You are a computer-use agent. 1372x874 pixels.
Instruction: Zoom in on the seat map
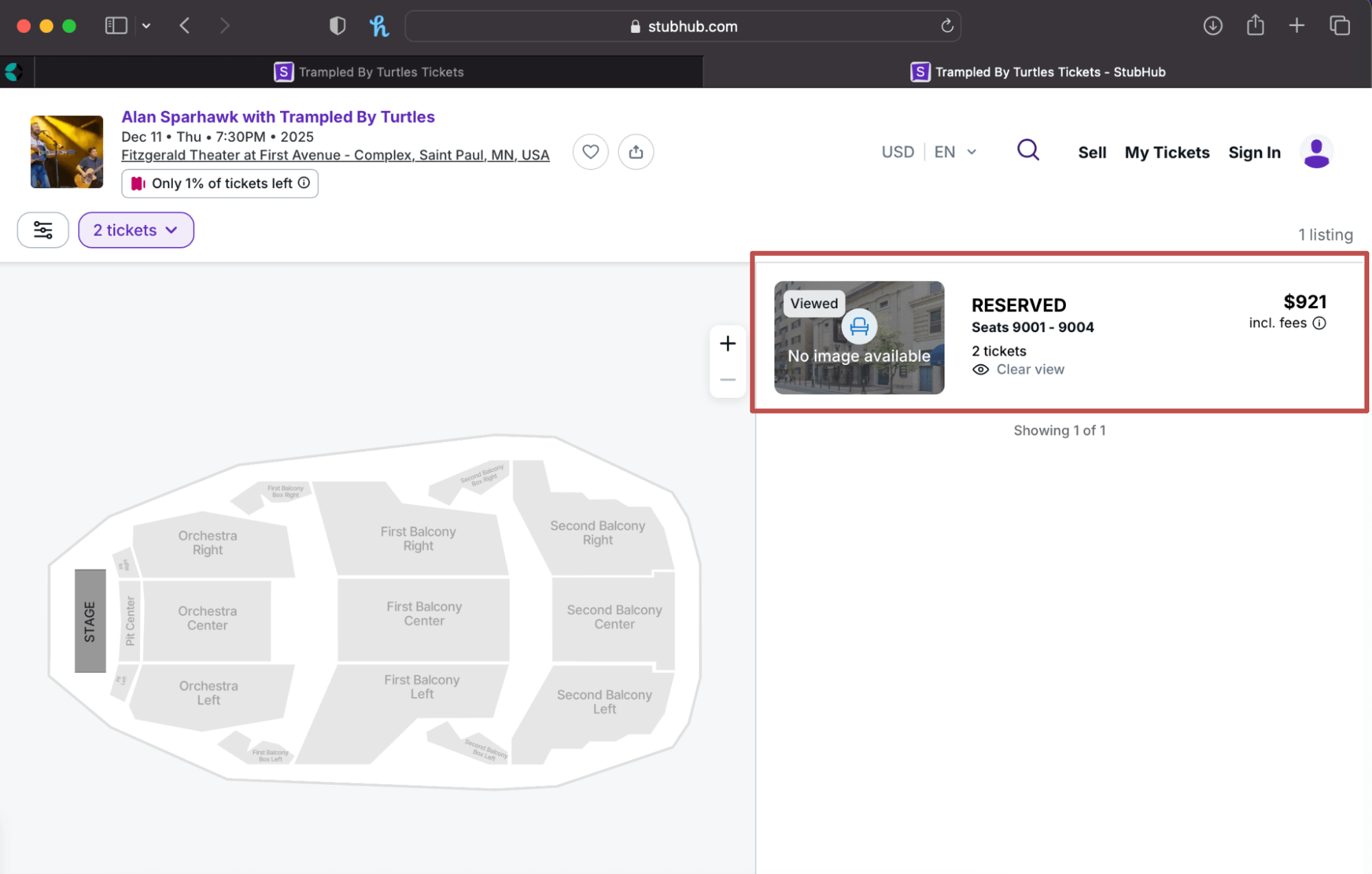[x=728, y=343]
